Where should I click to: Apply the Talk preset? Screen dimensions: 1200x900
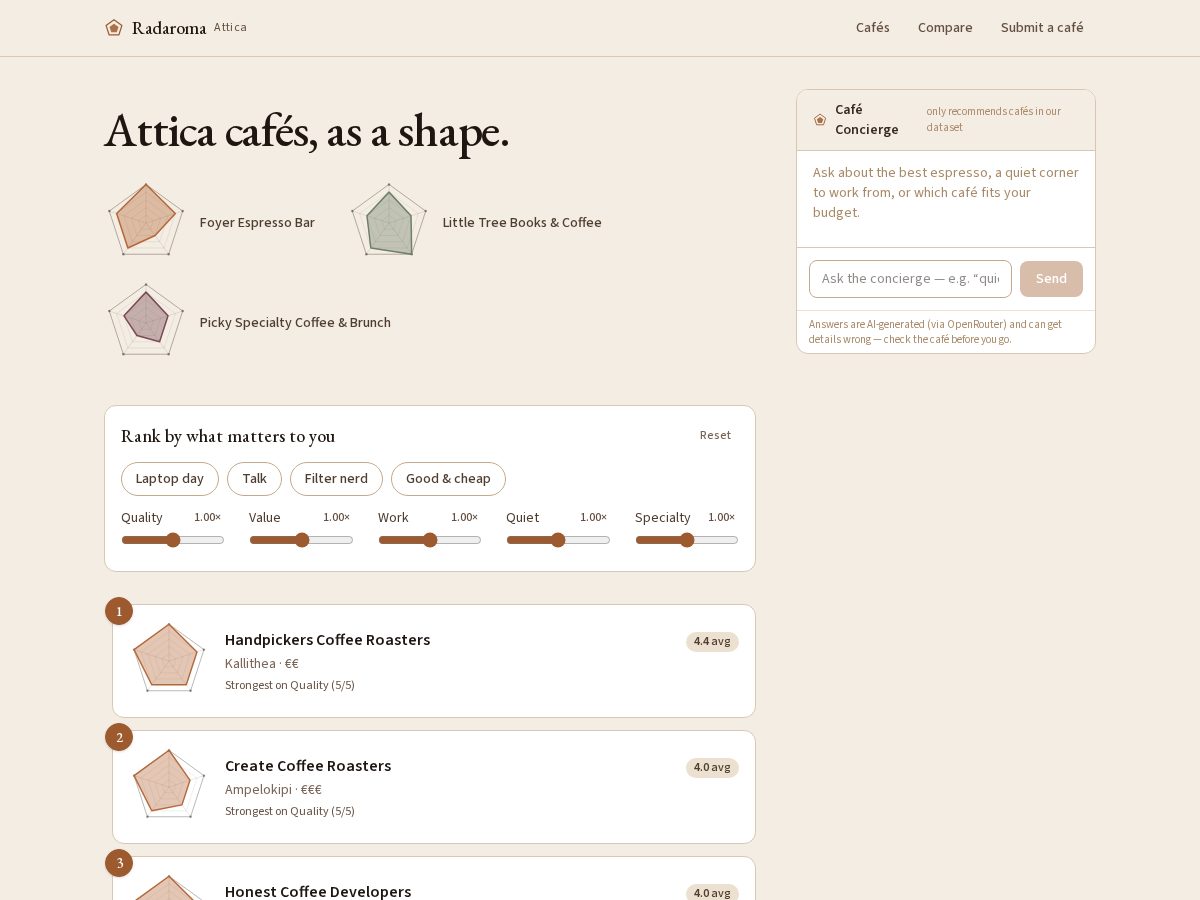254,479
